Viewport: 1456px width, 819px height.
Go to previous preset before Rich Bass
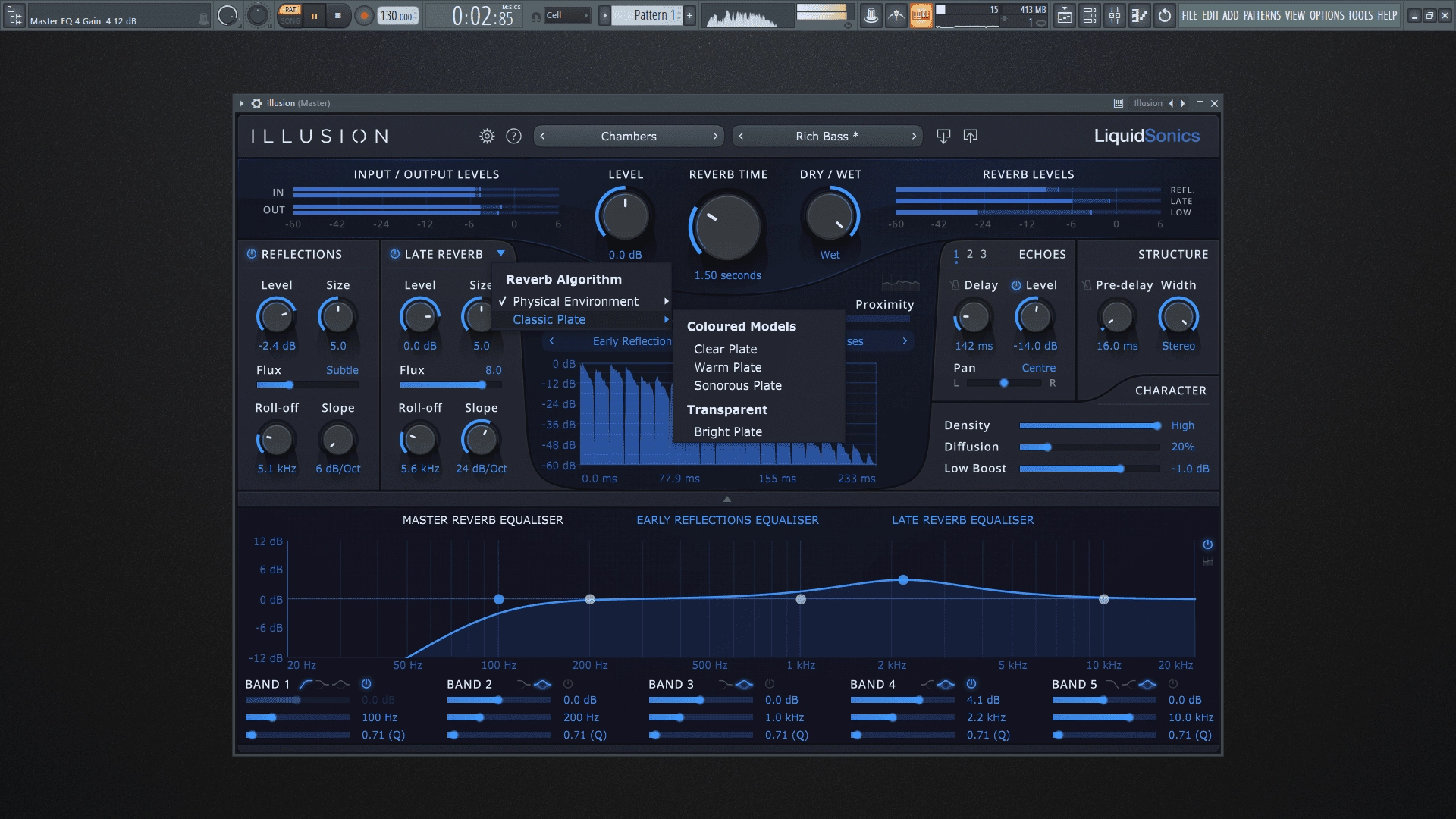pos(741,136)
